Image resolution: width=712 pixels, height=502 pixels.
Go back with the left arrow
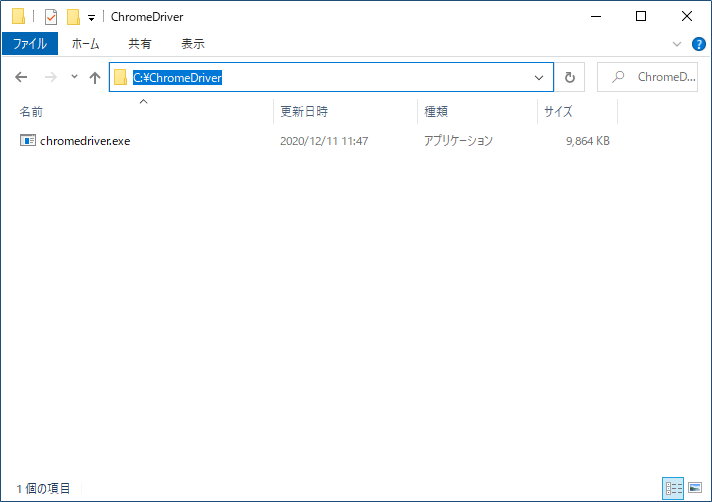(x=21, y=77)
